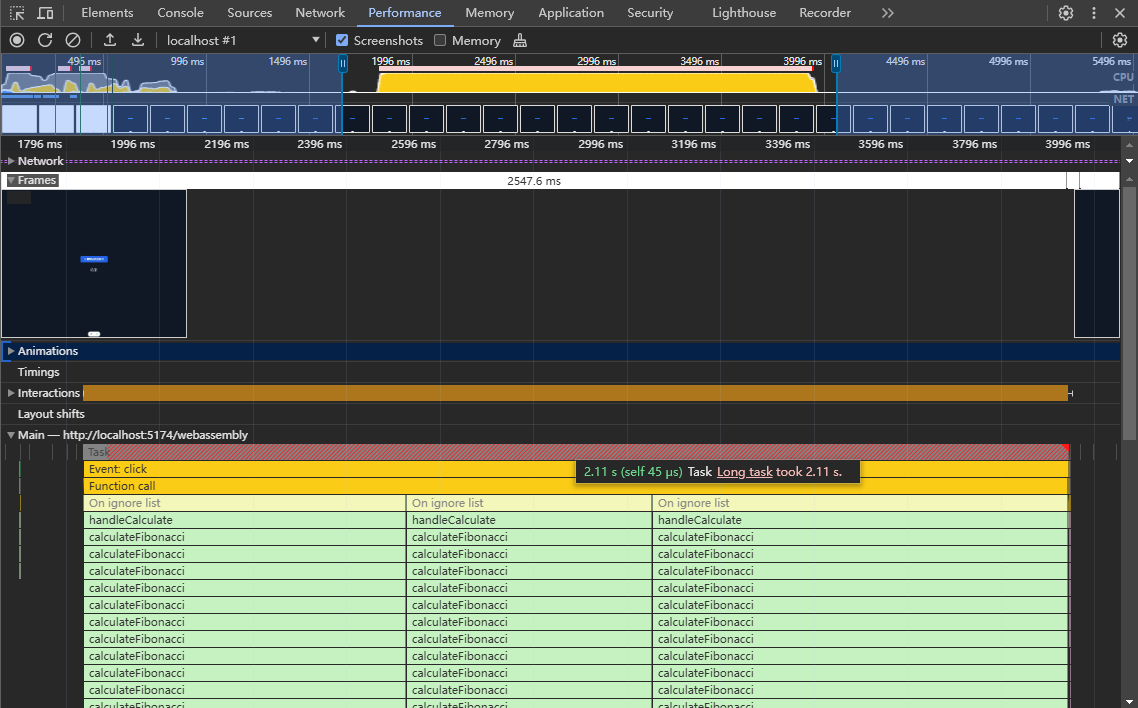Collapse the Frames track
Viewport: 1138px width, 708px height.
pos(11,181)
